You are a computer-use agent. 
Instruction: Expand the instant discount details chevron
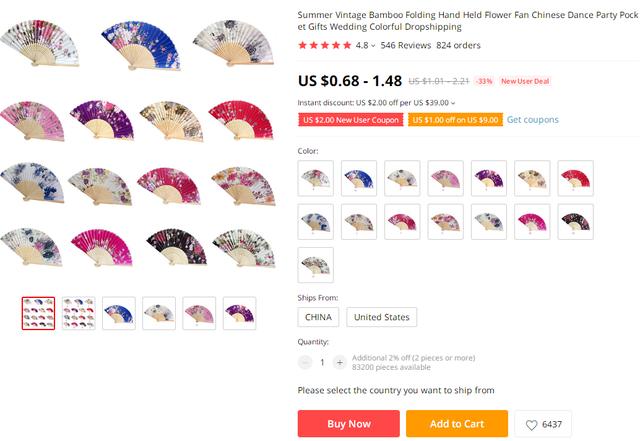click(453, 103)
